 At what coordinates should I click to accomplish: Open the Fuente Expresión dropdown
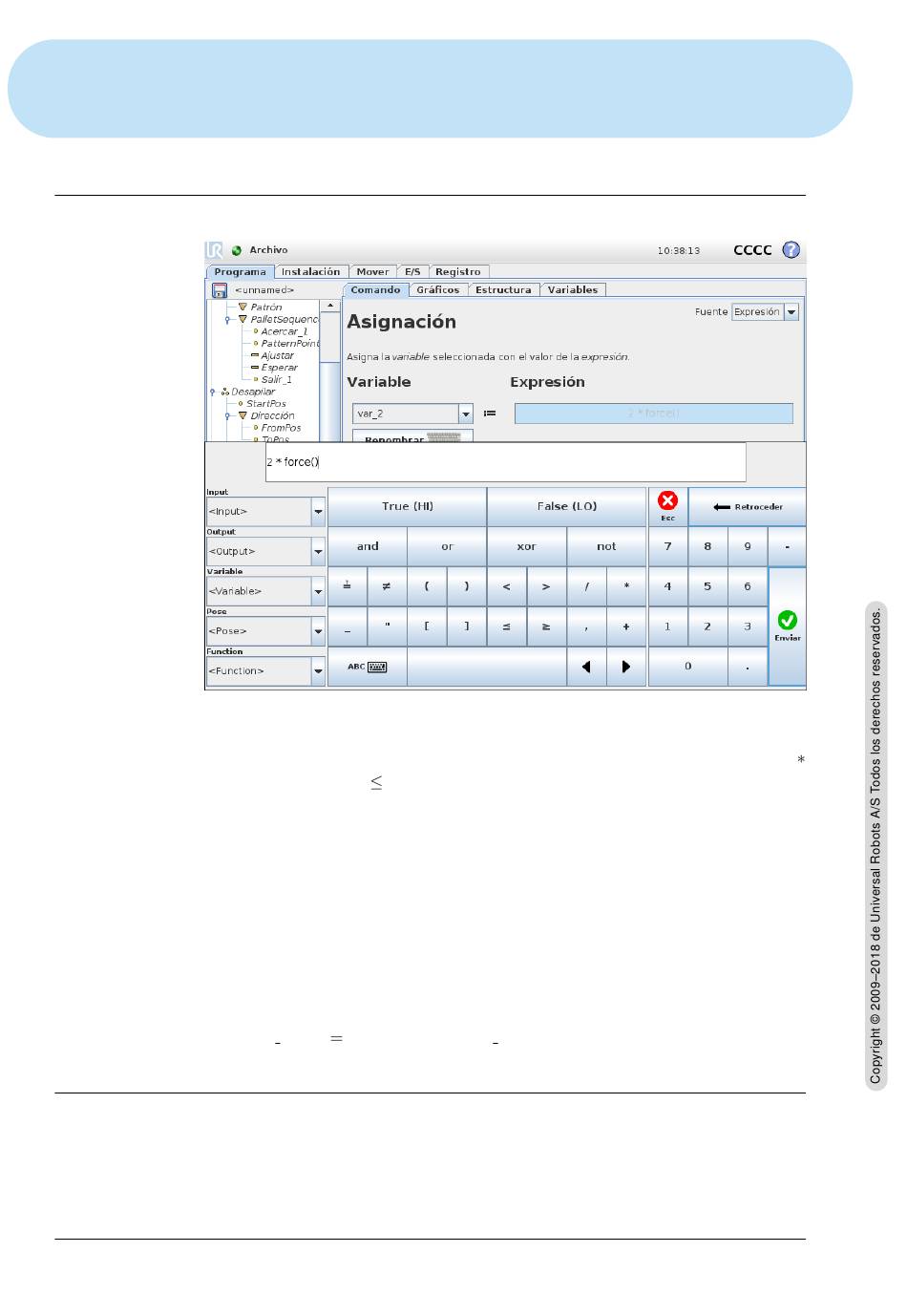click(x=765, y=312)
